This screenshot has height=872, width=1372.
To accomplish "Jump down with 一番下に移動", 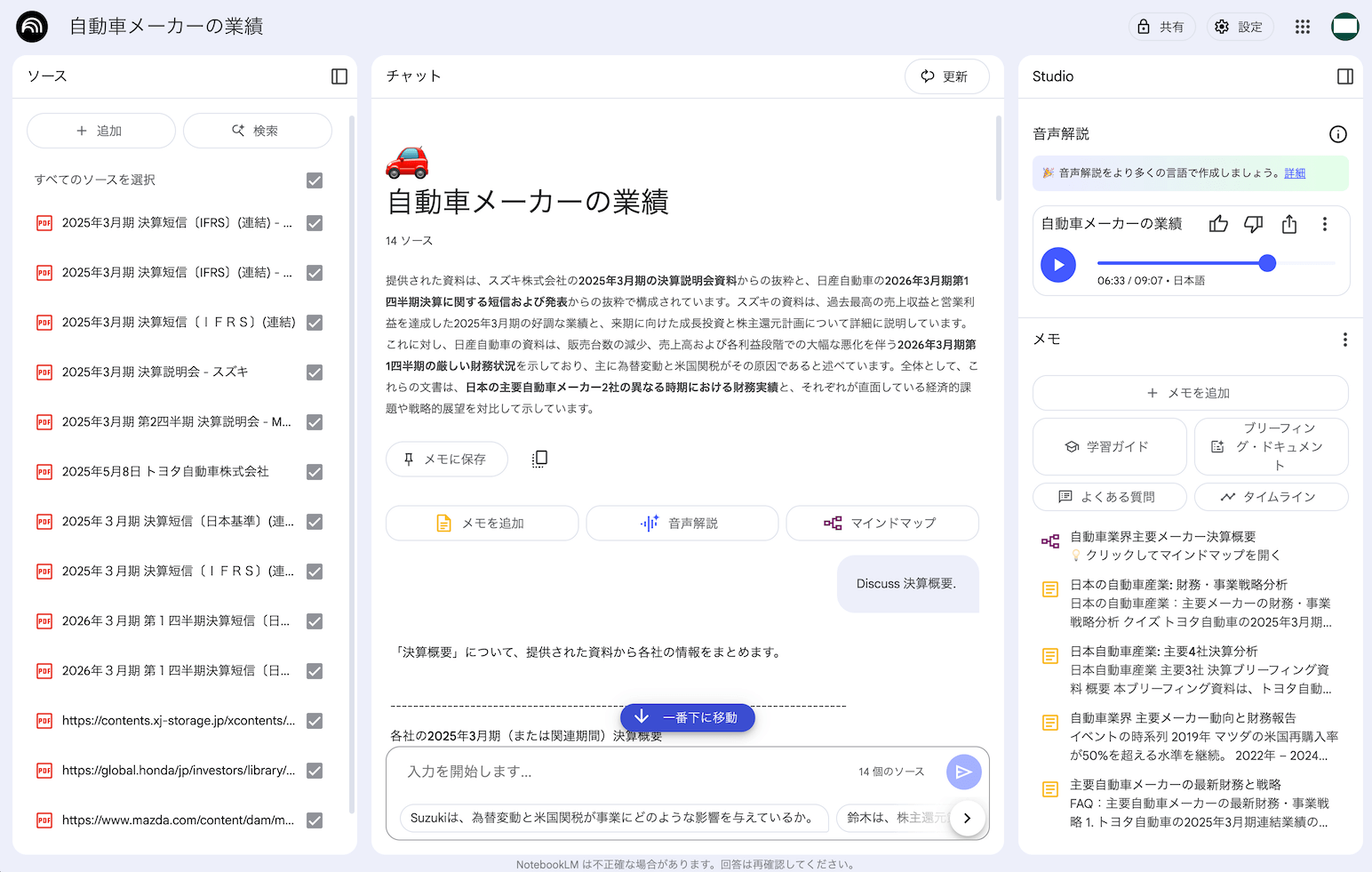I will pyautogui.click(x=688, y=717).
